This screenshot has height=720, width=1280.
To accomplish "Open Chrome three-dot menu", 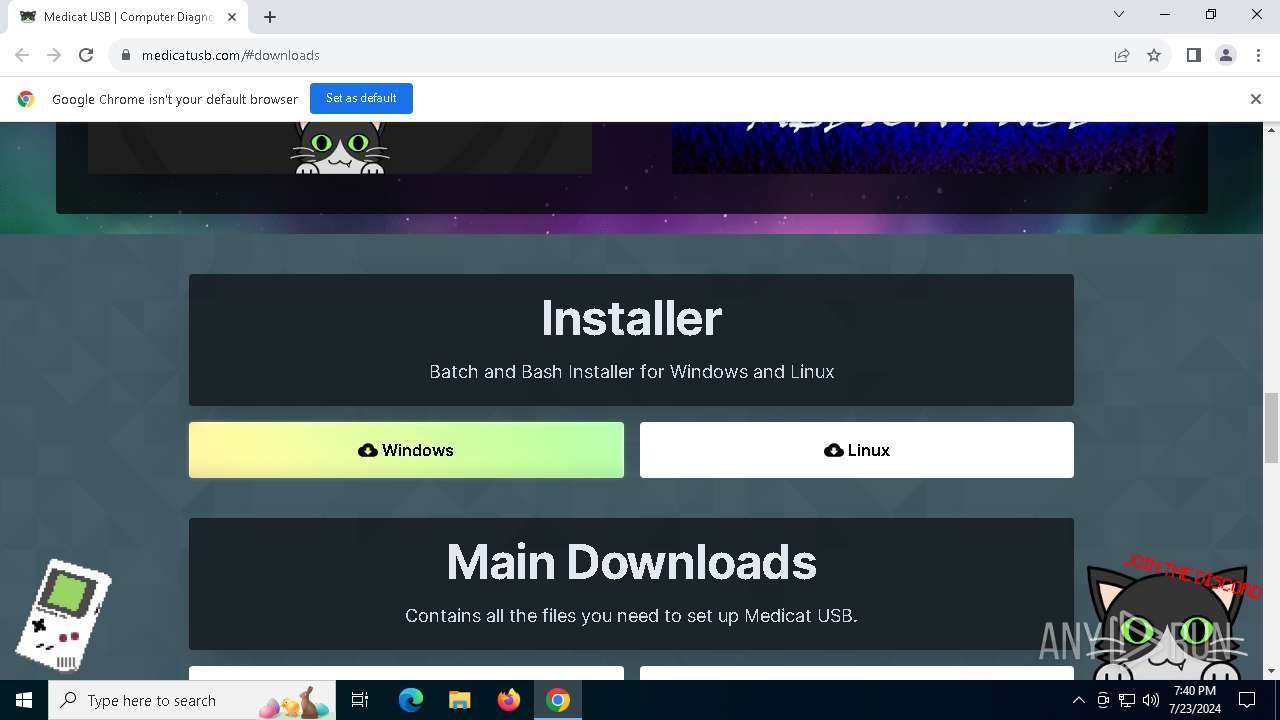I will coord(1258,55).
